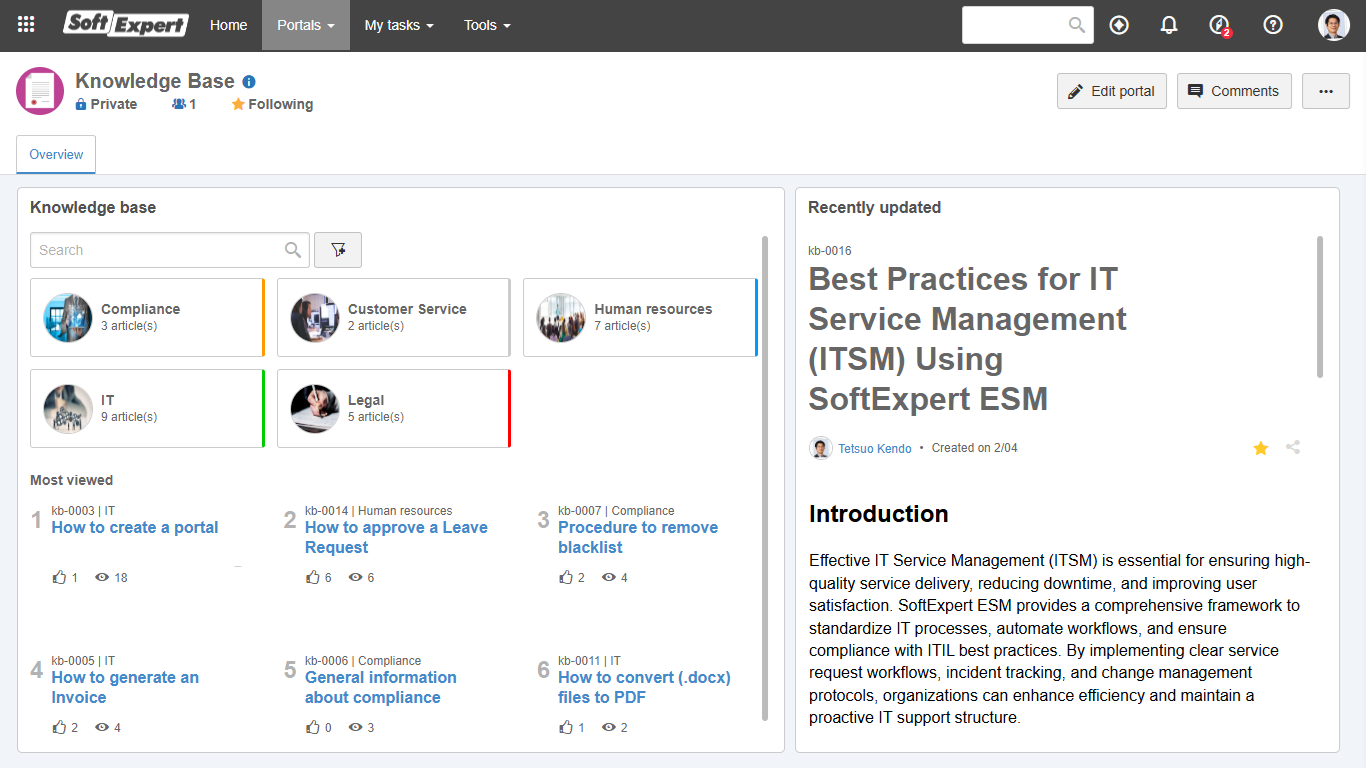Viewport: 1366px width, 768px height.
Task: Open the more options ellipsis button
Action: 1326,91
